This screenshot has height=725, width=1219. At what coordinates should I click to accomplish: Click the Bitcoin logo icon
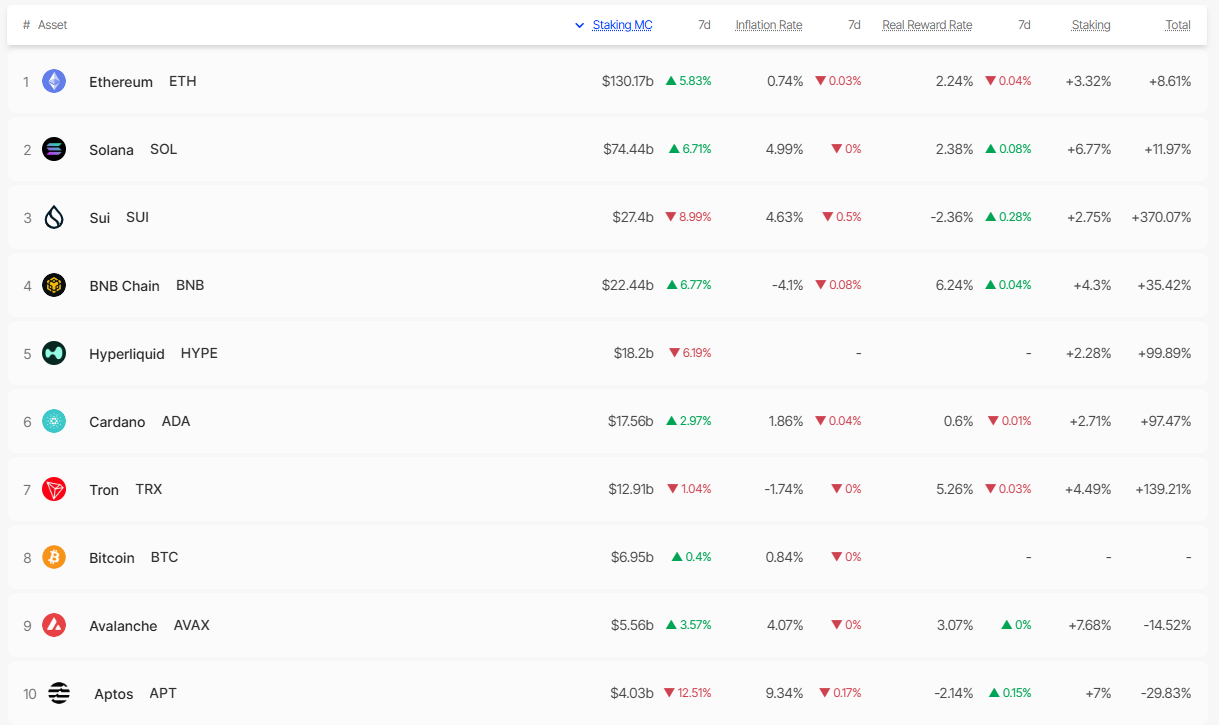54,557
